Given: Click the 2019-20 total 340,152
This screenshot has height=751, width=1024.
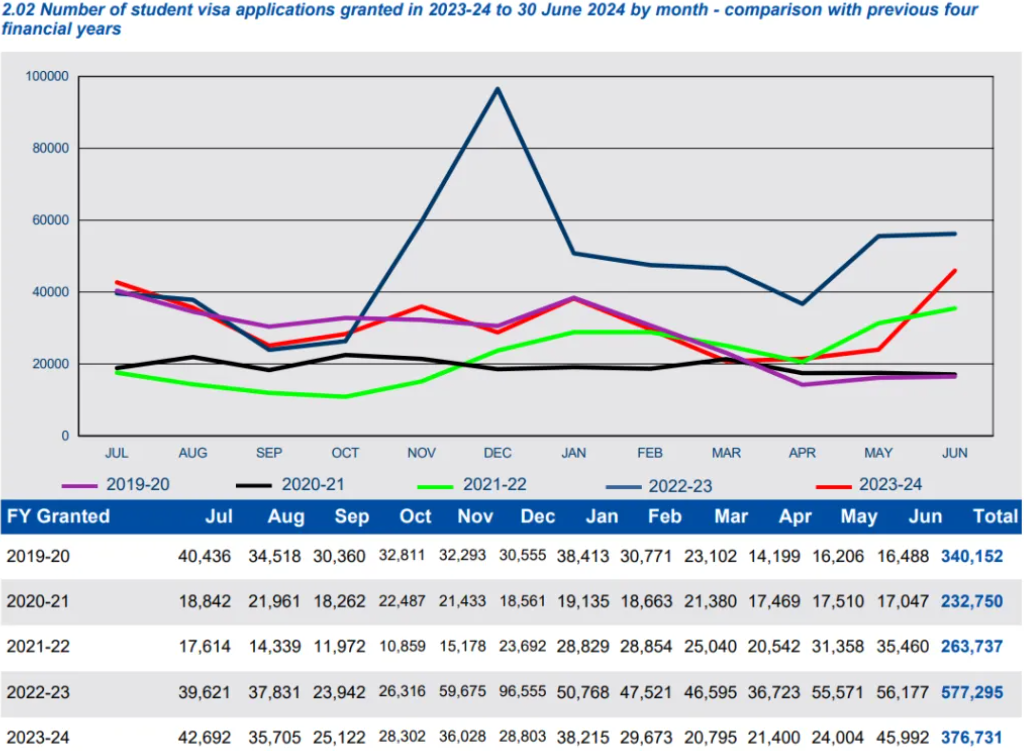Looking at the screenshot, I should point(971,556).
